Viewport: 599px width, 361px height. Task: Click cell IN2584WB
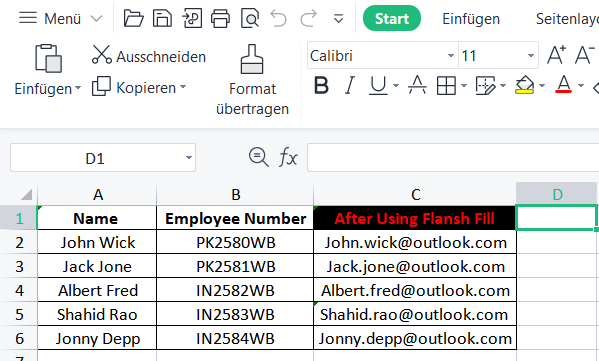click(235, 338)
